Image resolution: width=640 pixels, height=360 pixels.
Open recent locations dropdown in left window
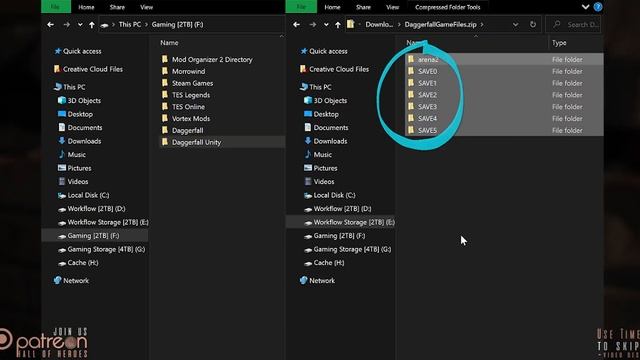[x=80, y=24]
